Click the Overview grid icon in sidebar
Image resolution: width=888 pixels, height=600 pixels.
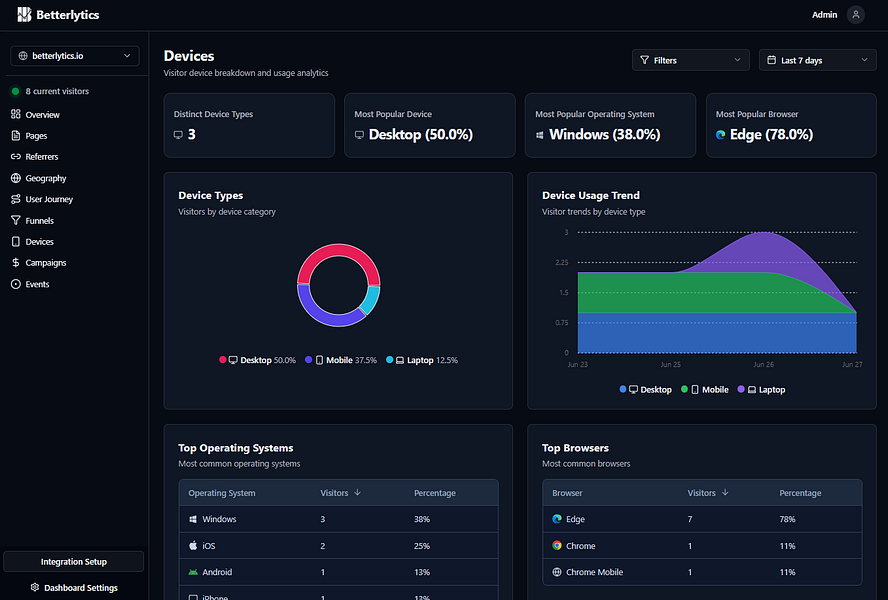tap(16, 114)
